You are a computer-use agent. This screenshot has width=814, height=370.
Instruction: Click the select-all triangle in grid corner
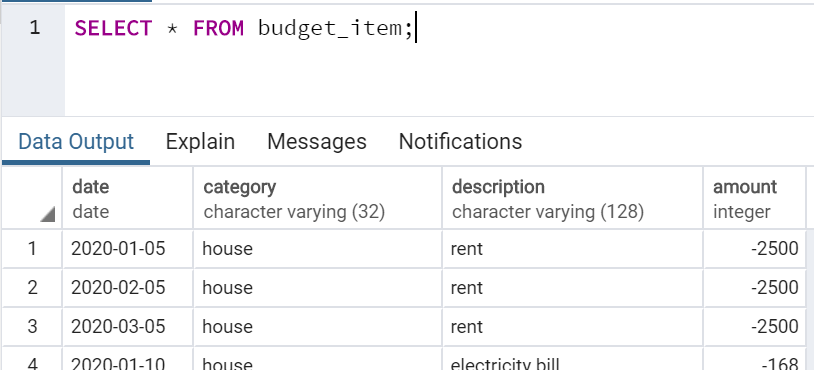[47, 214]
